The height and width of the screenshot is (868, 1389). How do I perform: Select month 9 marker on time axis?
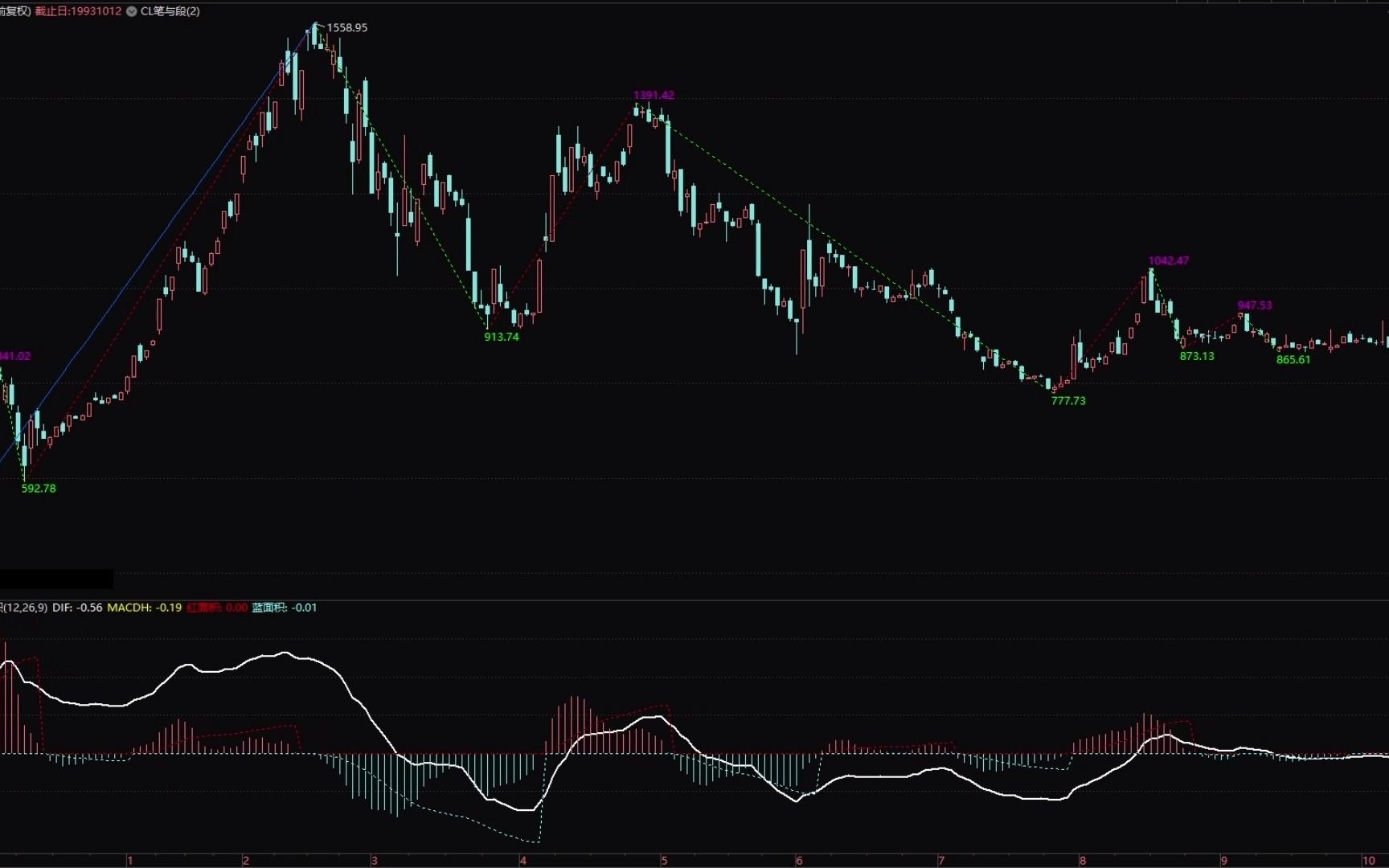pos(1224,861)
